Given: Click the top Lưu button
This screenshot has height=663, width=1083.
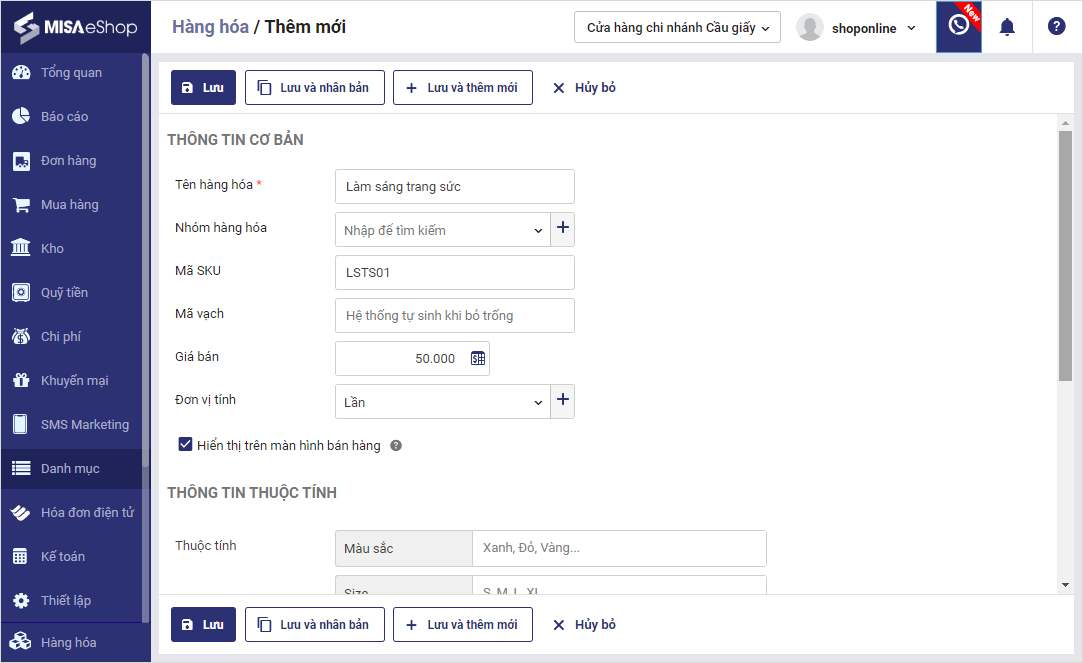Looking at the screenshot, I should pyautogui.click(x=203, y=88).
